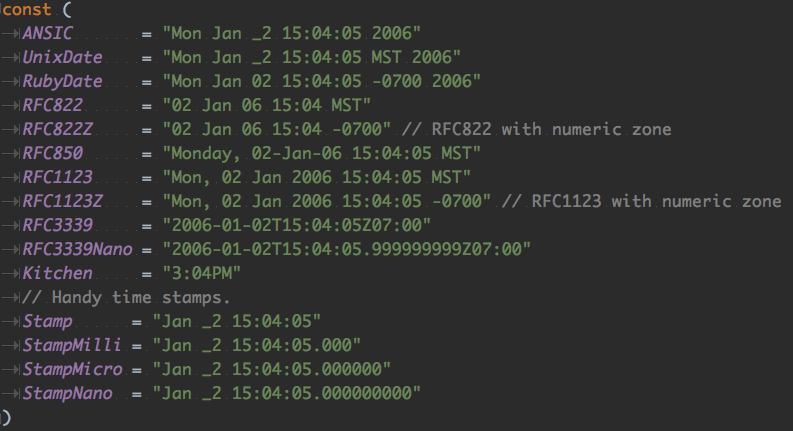This screenshot has width=793, height=431.
Task: Place cursor on RFC1123 constant name
Action: tap(57, 177)
